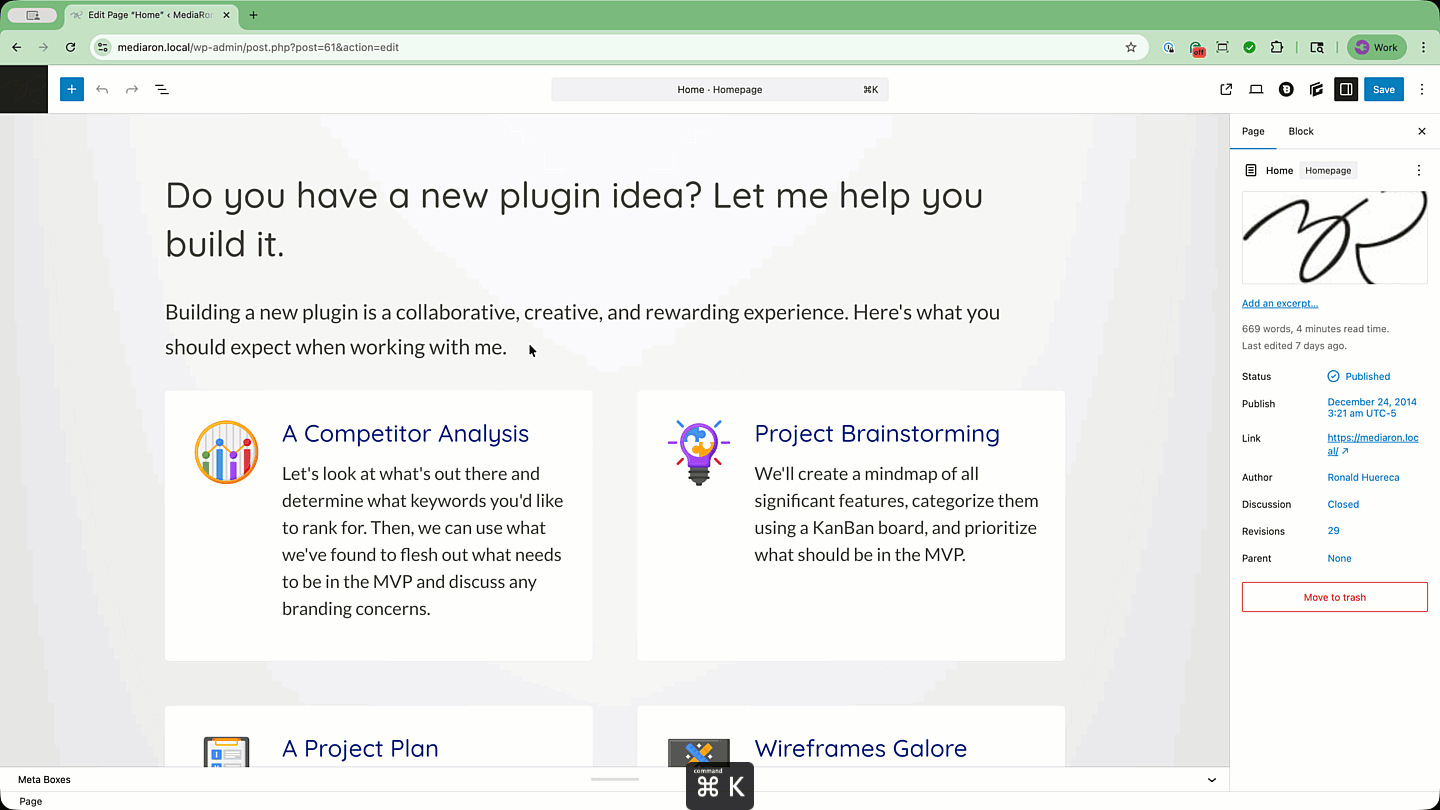Change the Published status setting
Viewport: 1440px width, 810px height.
click(1366, 376)
